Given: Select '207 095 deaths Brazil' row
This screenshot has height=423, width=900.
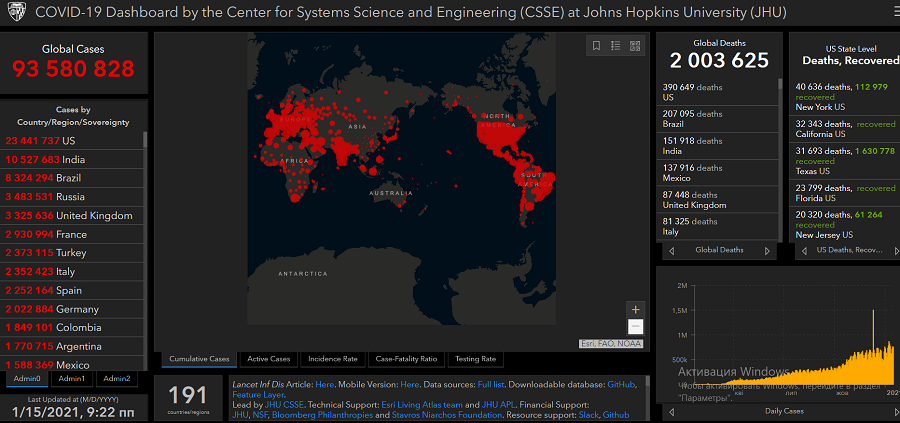Looking at the screenshot, I should tap(717, 119).
